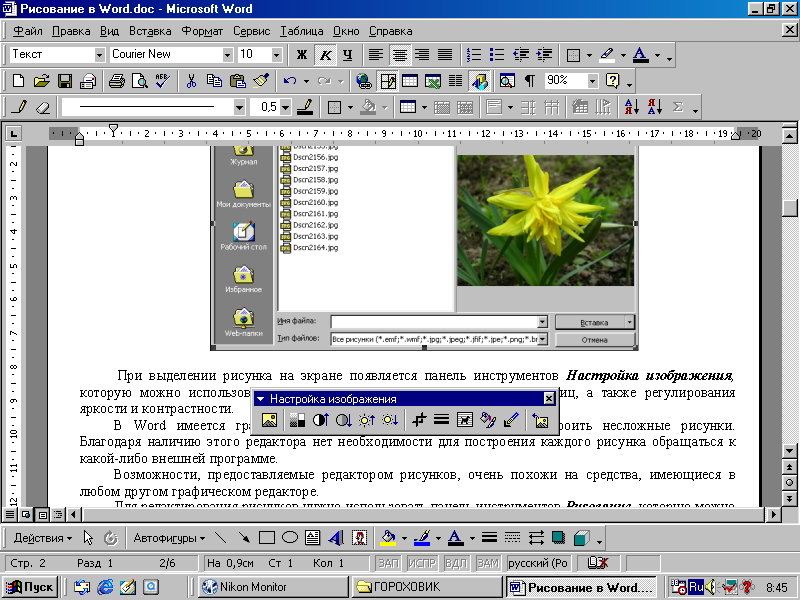This screenshot has width=800, height=600.
Task: Print the document with the printer icon
Action: click(x=116, y=81)
